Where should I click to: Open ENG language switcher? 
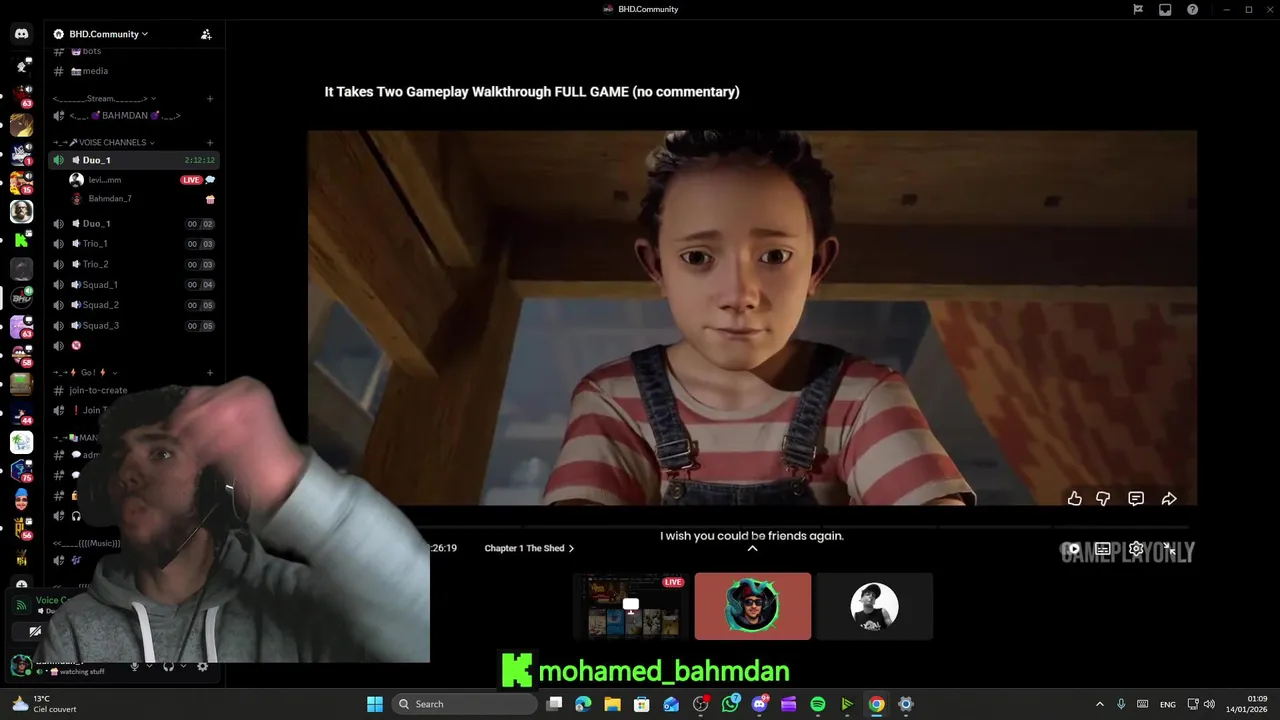(x=1167, y=704)
